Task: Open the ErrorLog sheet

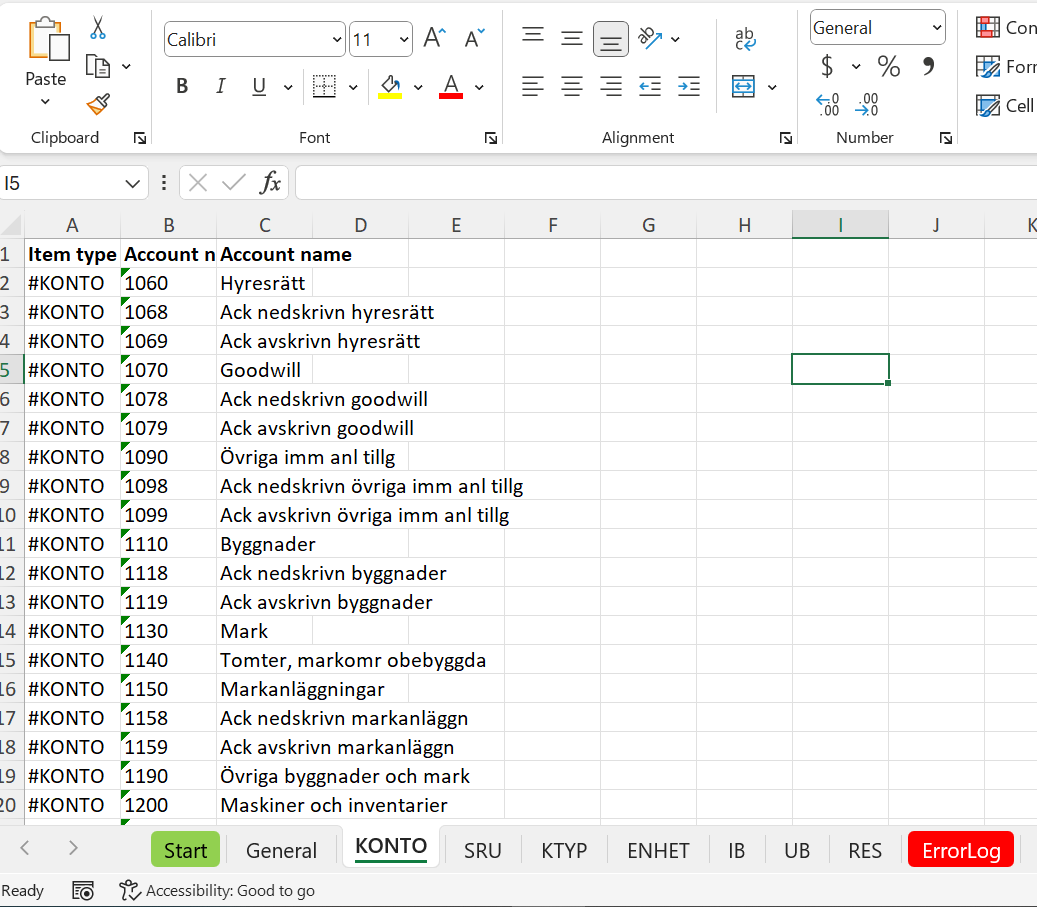Action: point(960,850)
